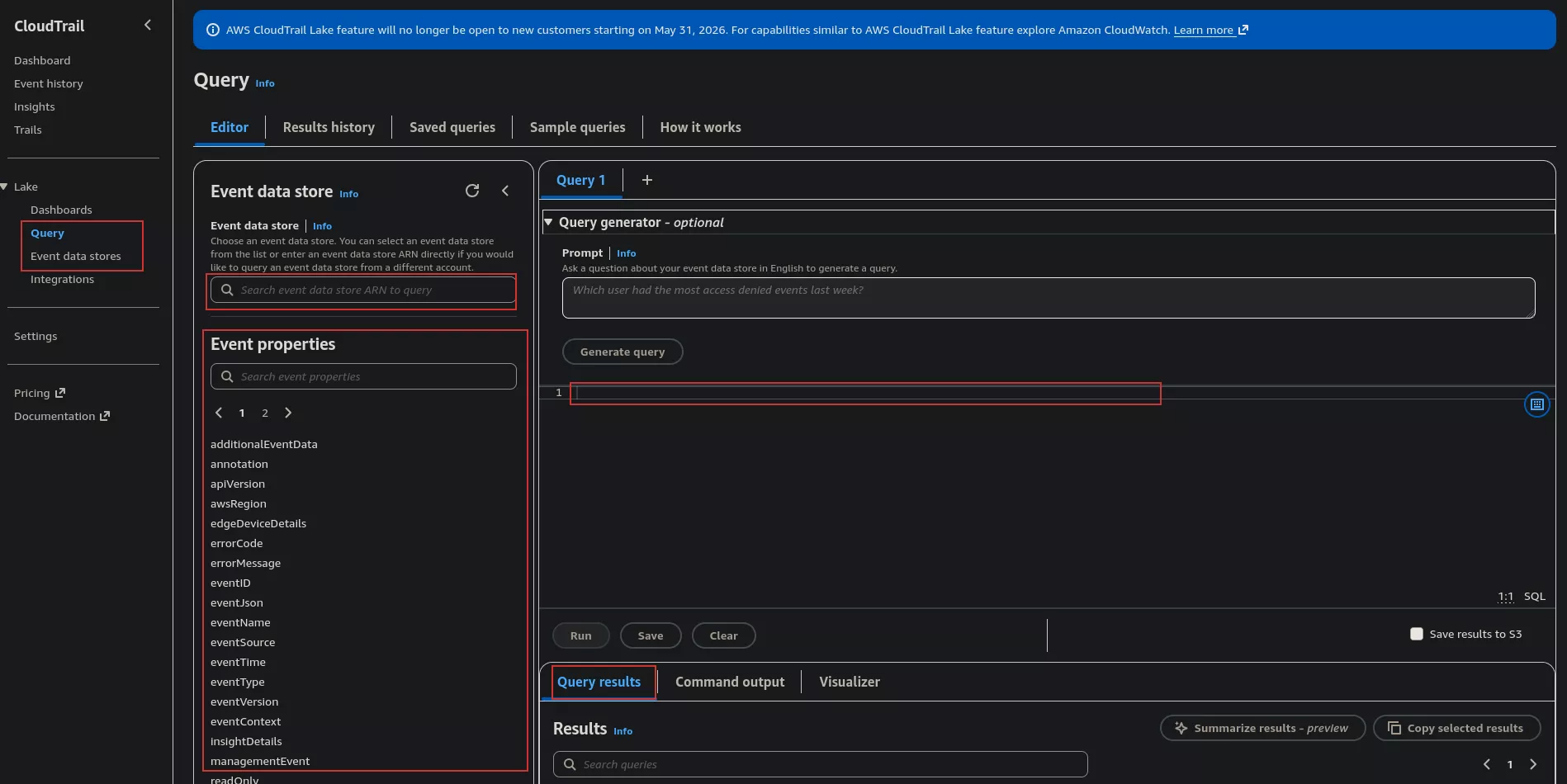Go to the previous results page

(x=1487, y=764)
